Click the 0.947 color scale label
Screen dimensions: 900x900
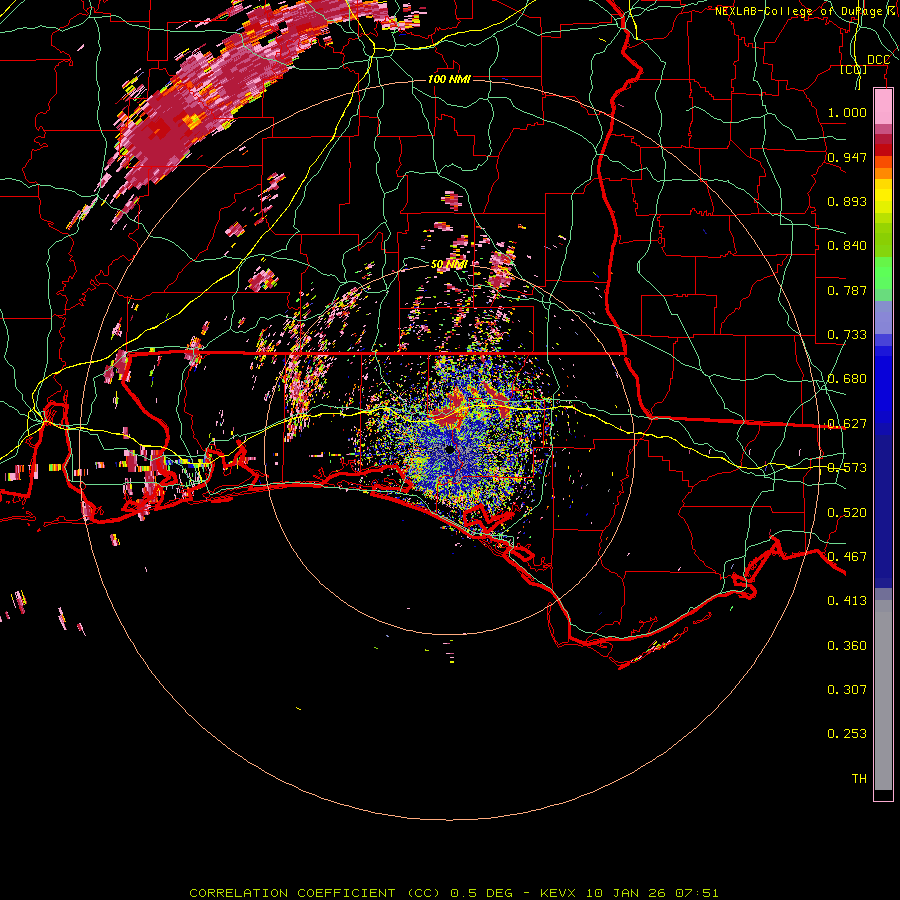(847, 157)
